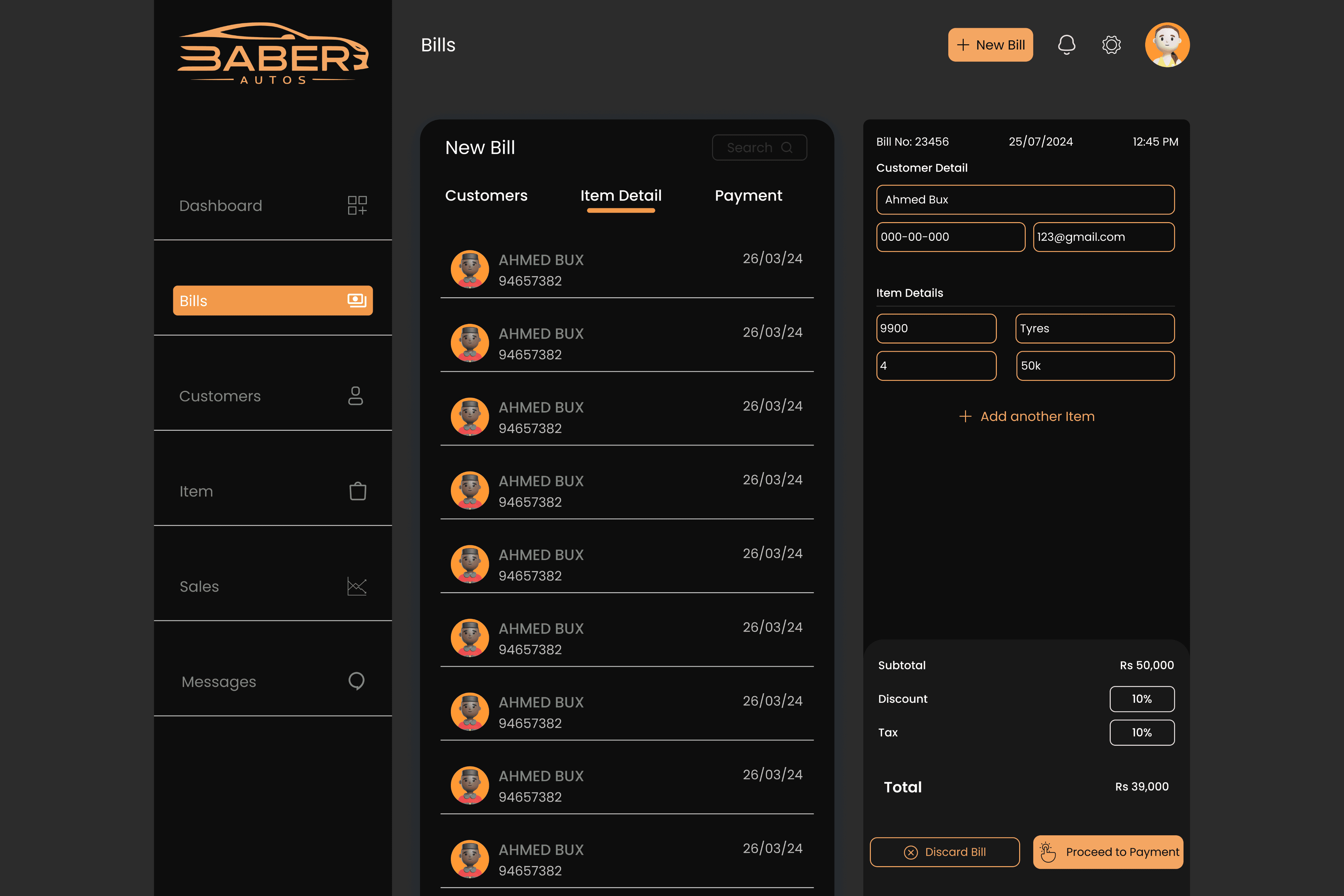Click the Dashboard grid icon
Image resolution: width=1344 pixels, height=896 pixels.
357,205
